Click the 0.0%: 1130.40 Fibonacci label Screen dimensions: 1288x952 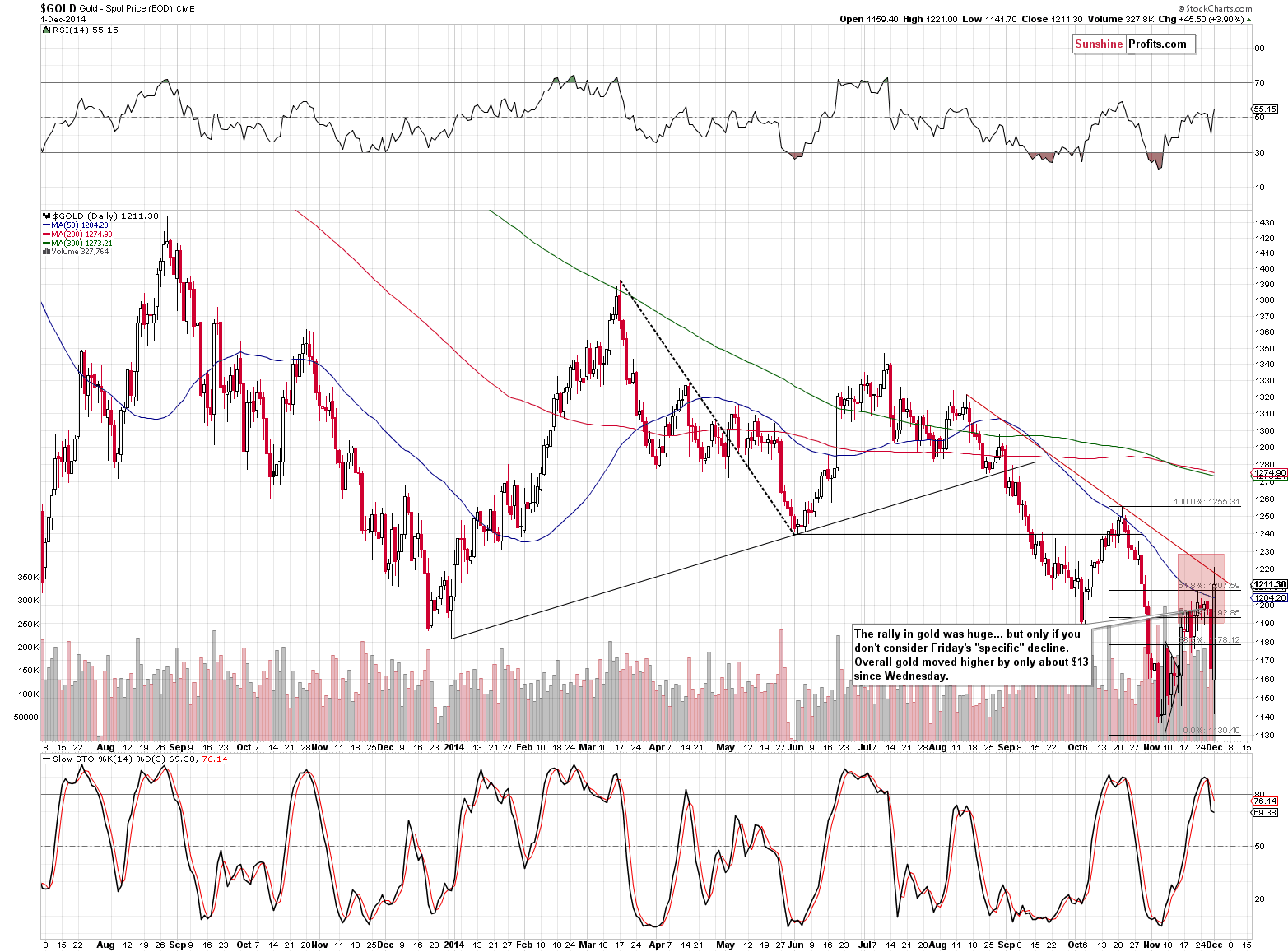(1211, 730)
